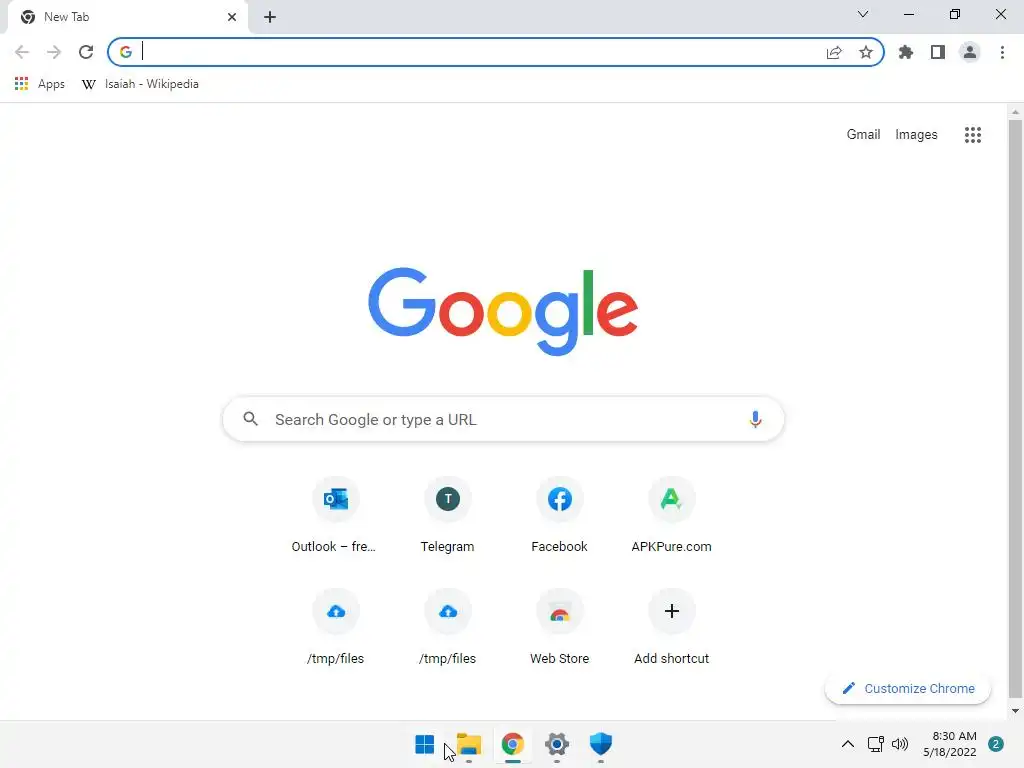Screen dimensions: 1024x768
Task: Open the notification badge showing 2
Action: (x=996, y=744)
